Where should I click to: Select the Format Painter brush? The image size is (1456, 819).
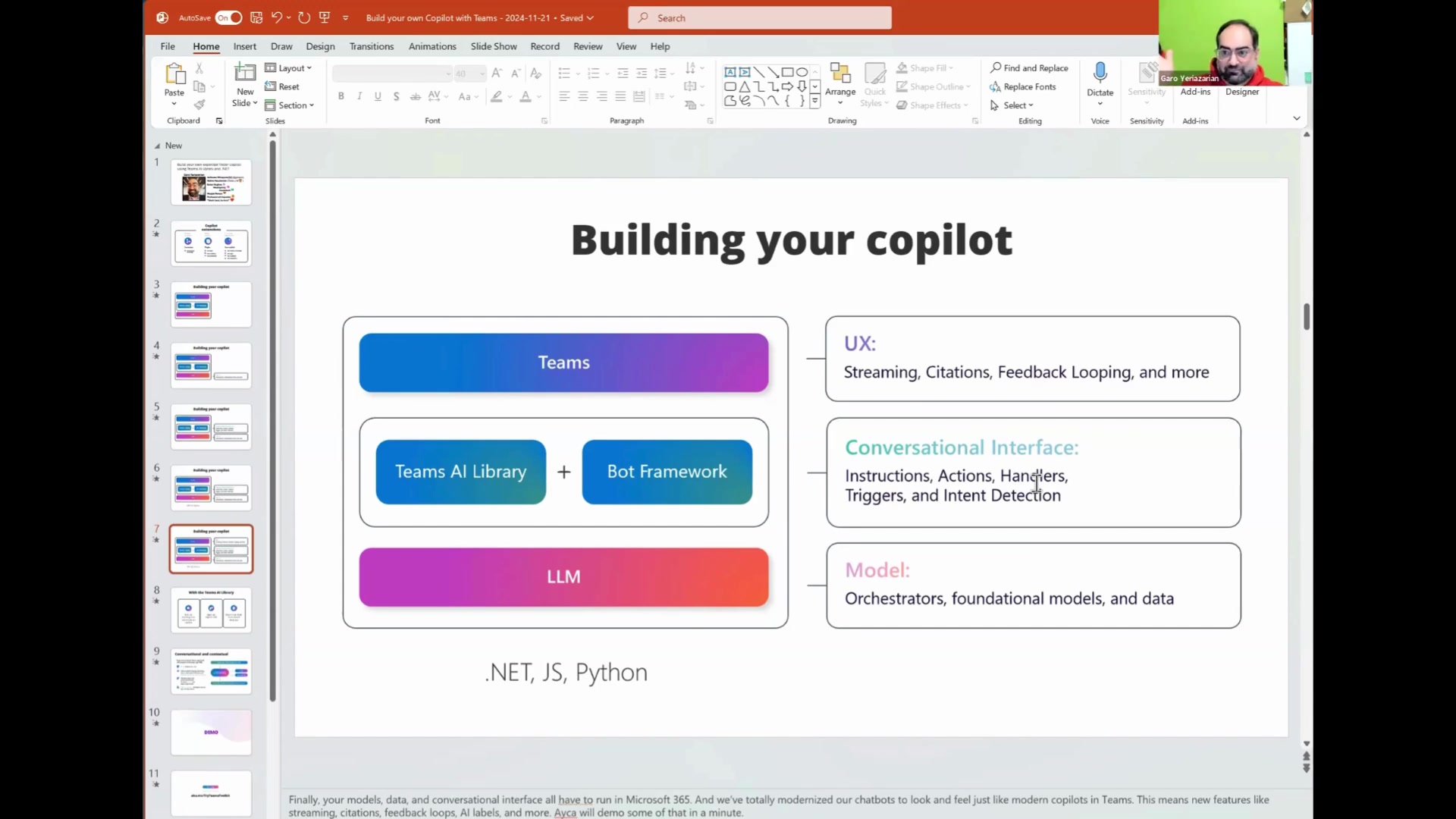(x=199, y=105)
